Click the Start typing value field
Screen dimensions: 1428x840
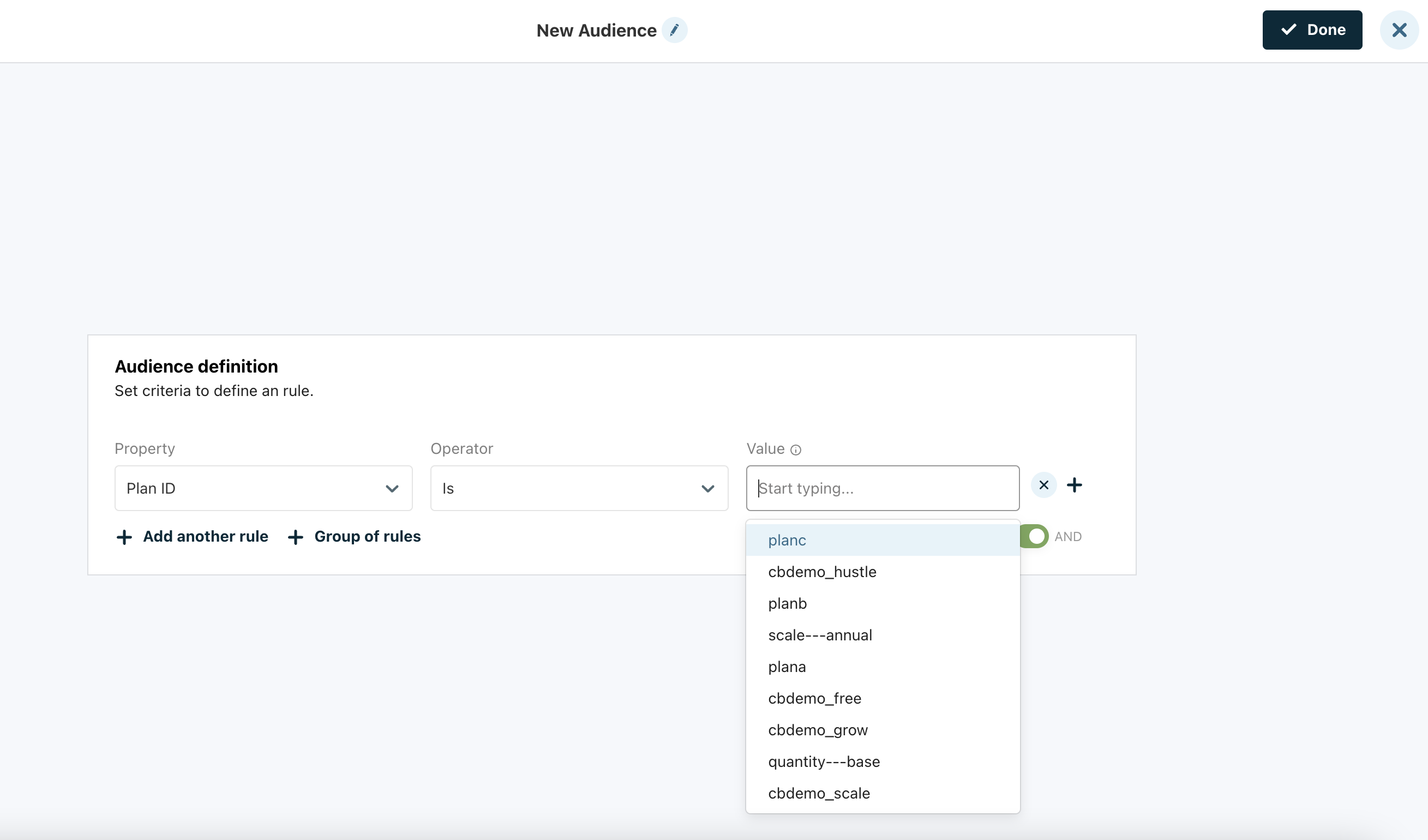[883, 489]
